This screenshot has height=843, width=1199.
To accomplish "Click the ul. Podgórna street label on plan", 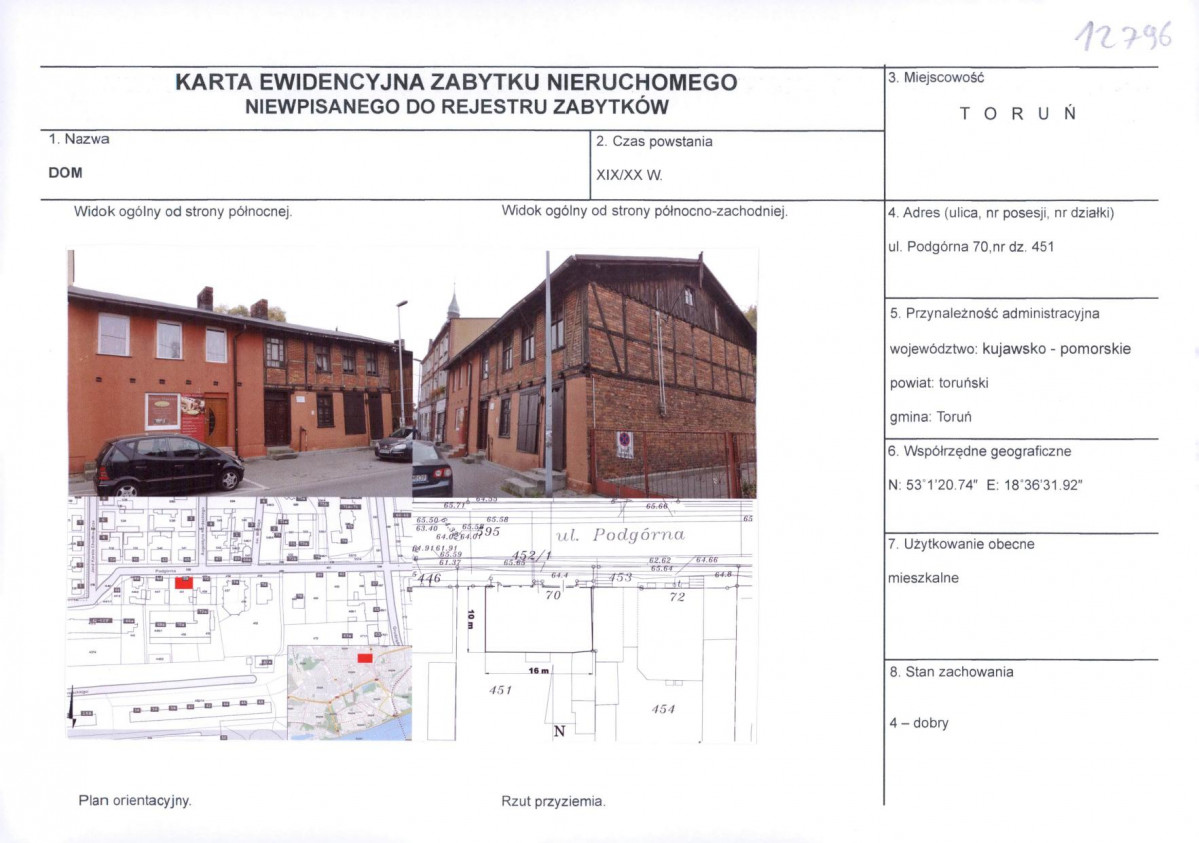I will (620, 535).
